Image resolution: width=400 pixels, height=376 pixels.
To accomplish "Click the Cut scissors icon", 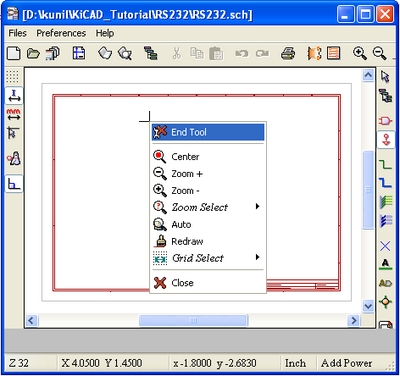I will point(177,53).
